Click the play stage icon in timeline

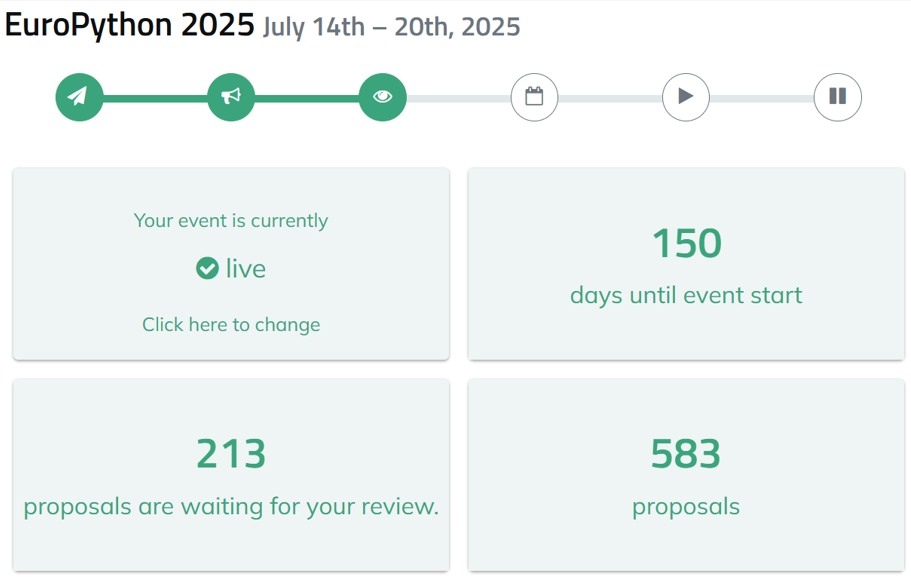click(686, 97)
